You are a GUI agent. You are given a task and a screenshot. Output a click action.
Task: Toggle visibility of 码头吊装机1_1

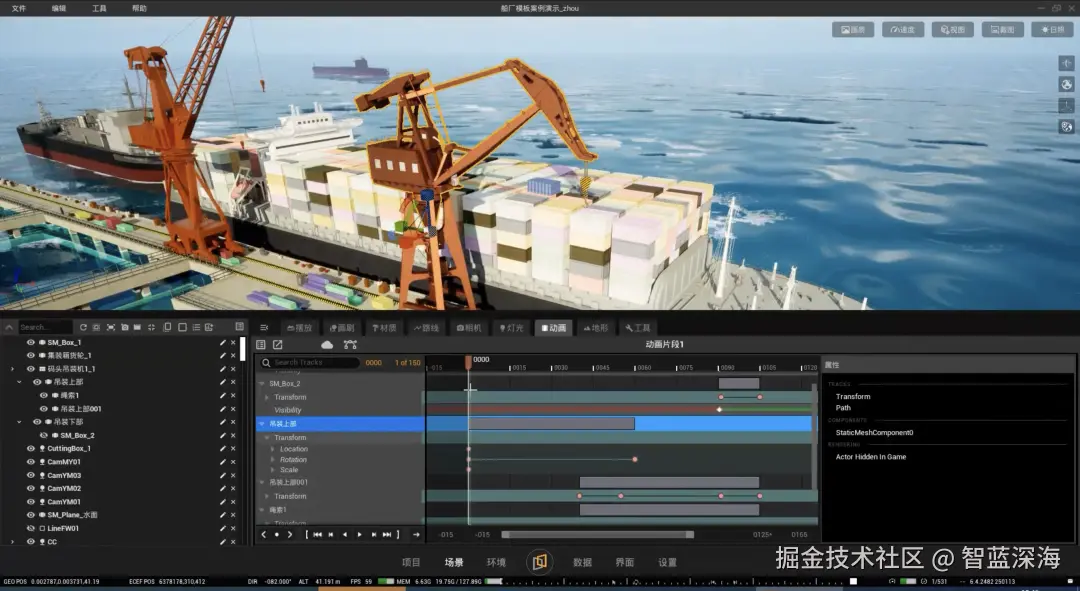click(x=30, y=369)
